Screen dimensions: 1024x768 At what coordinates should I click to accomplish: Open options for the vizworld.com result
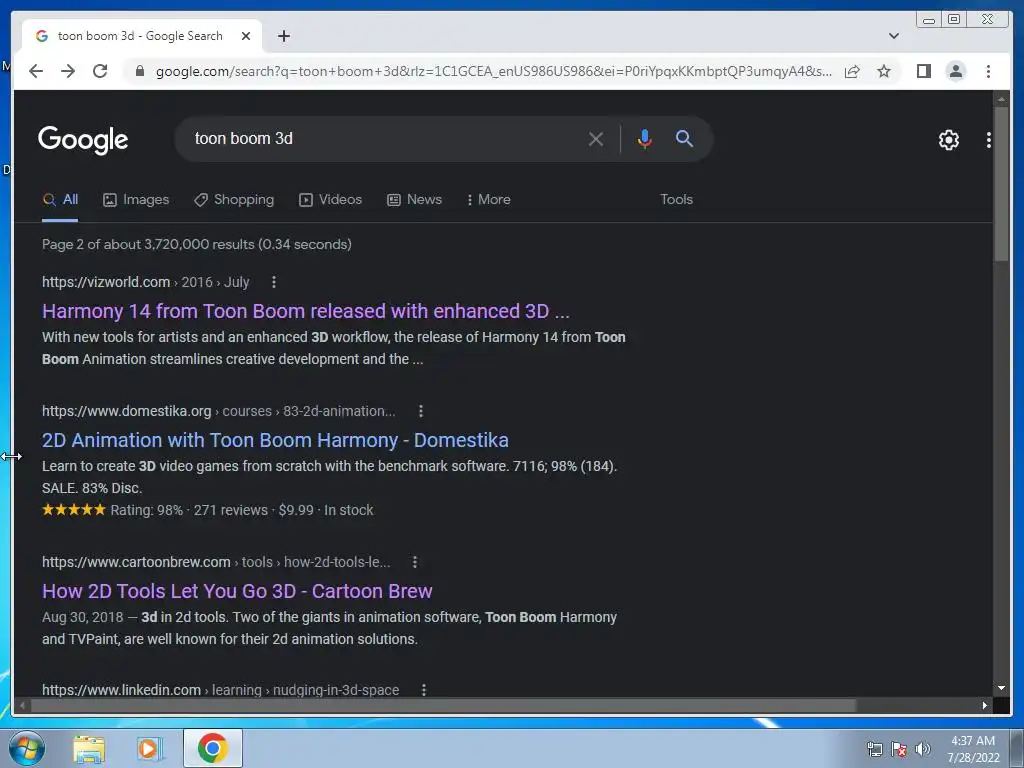coord(274,282)
